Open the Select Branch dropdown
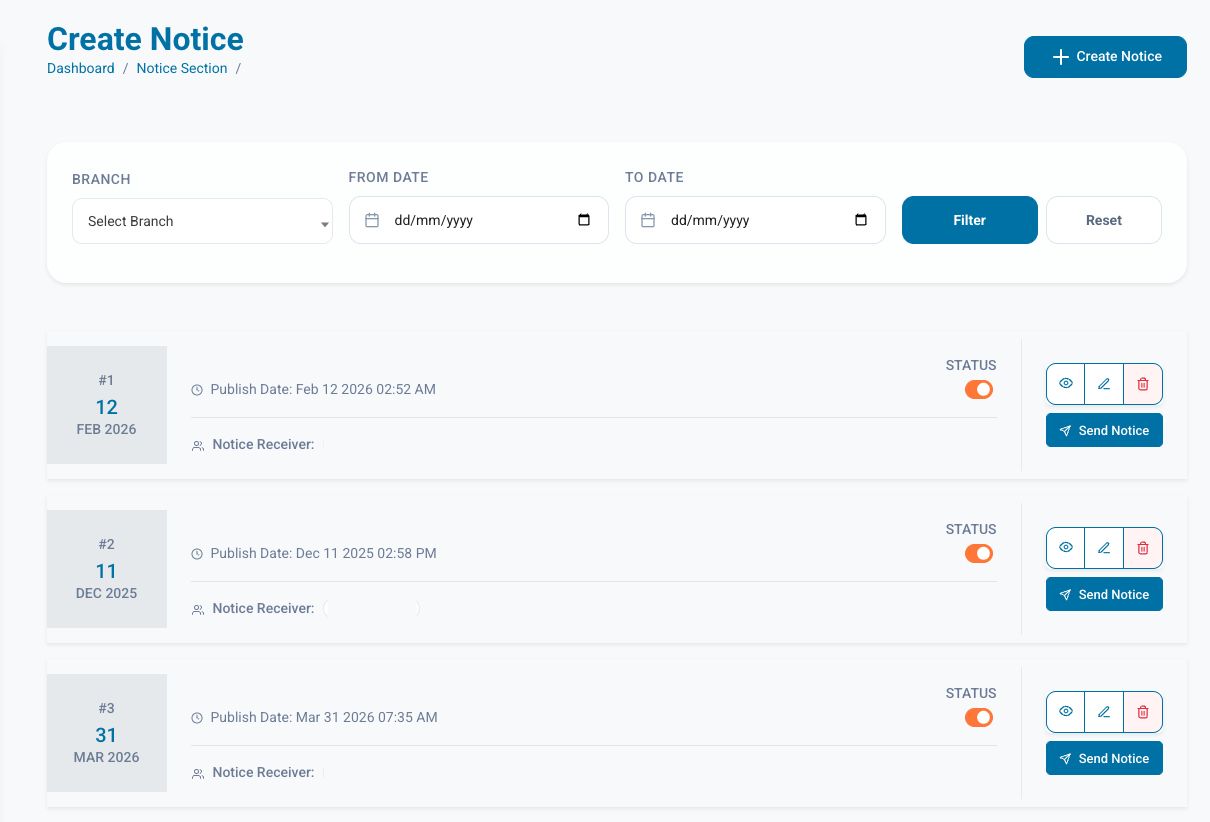This screenshot has height=822, width=1210. tap(202, 221)
